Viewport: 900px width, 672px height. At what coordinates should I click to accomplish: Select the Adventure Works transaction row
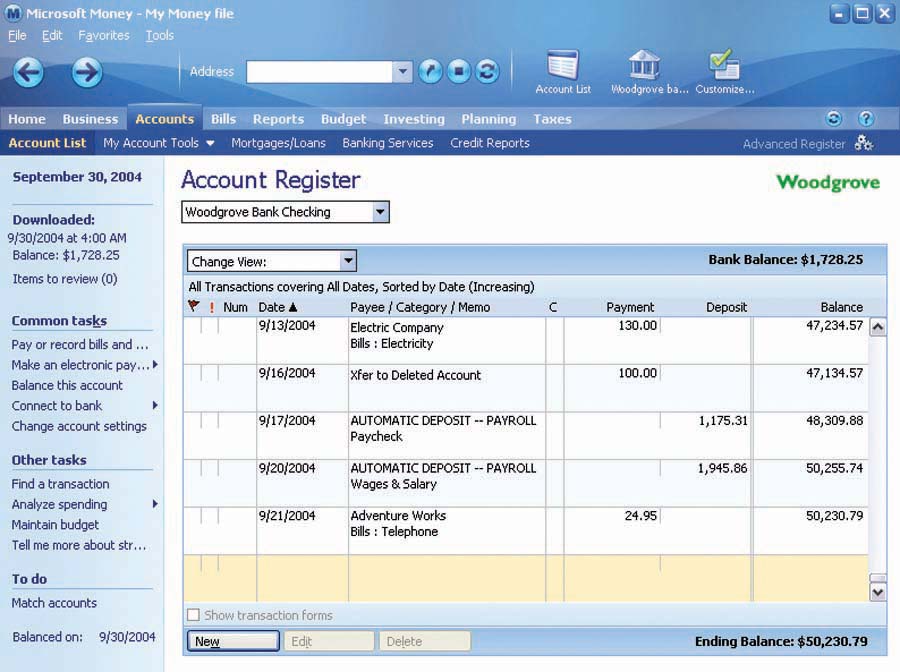(x=526, y=530)
